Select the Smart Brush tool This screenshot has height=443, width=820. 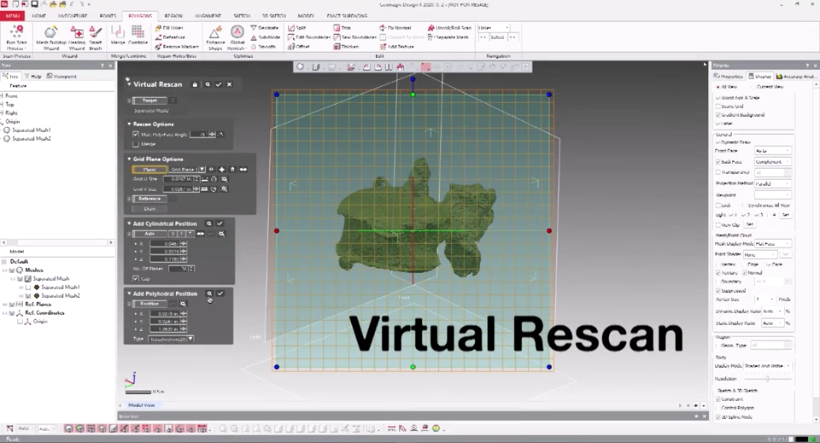(x=95, y=37)
